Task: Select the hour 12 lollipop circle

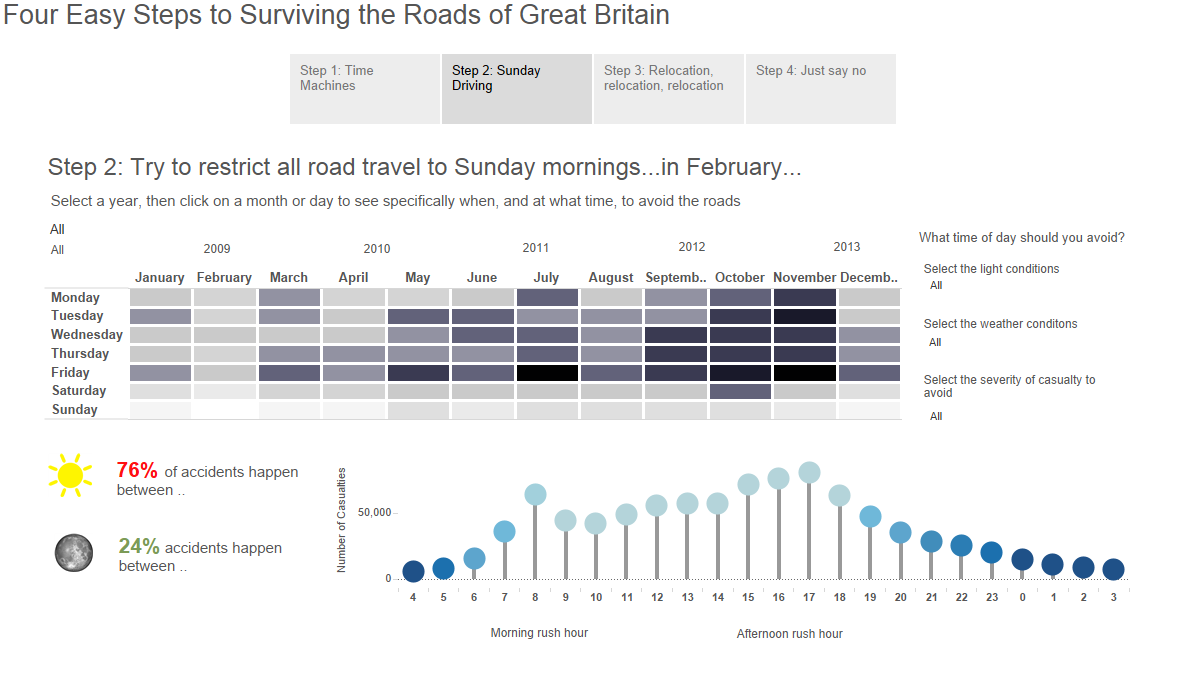Action: (657, 506)
